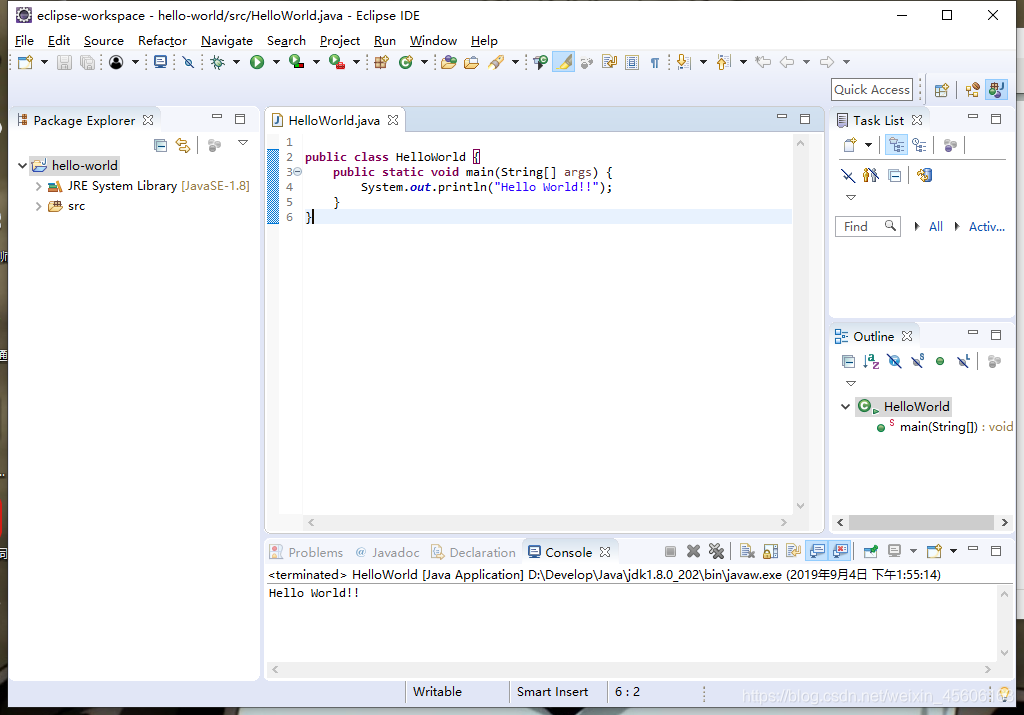The height and width of the screenshot is (715, 1024).
Task: Open the Source menu
Action: coord(103,40)
